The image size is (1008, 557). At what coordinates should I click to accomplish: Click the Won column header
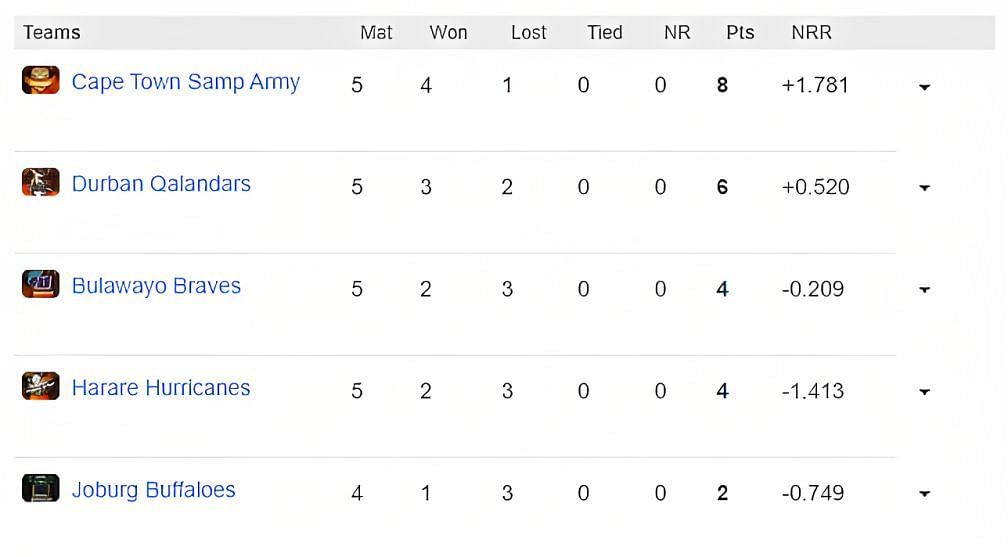[x=448, y=32]
